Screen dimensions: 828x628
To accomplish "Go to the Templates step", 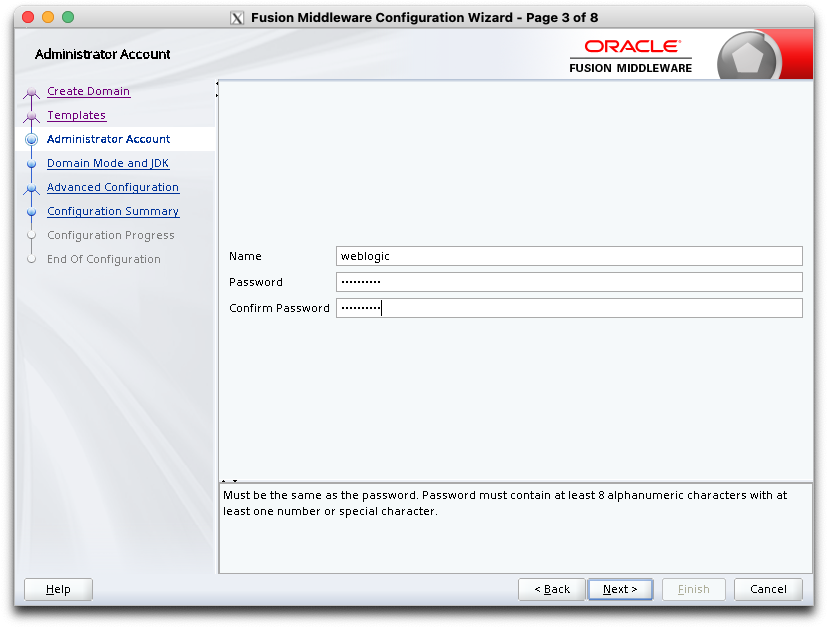I will (77, 115).
